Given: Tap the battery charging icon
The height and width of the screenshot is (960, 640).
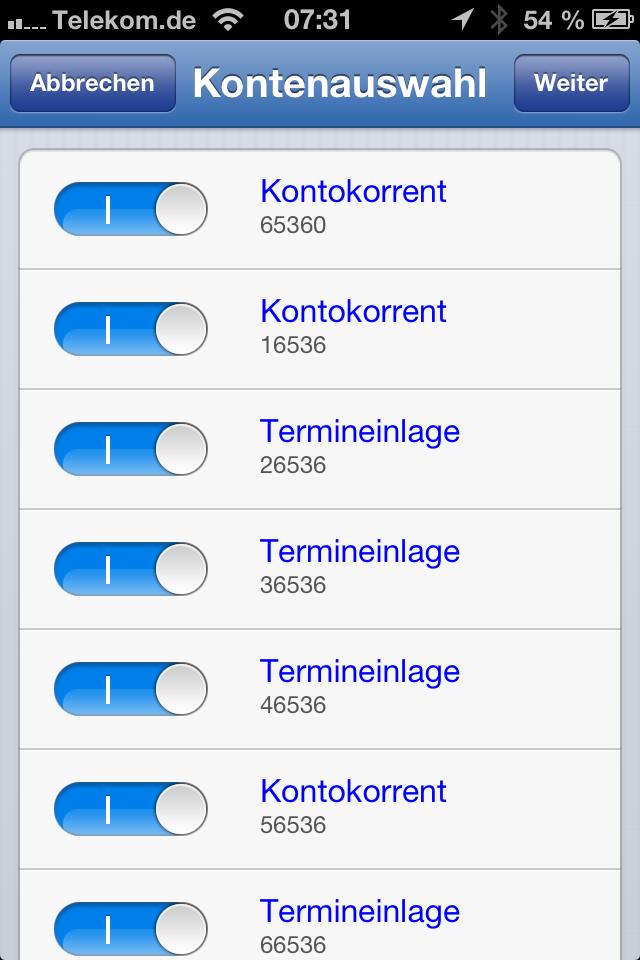Looking at the screenshot, I should 612,20.
